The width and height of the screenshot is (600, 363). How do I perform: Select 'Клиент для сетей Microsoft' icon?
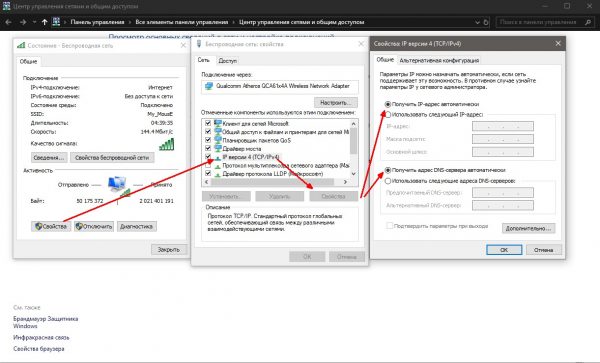click(218, 123)
